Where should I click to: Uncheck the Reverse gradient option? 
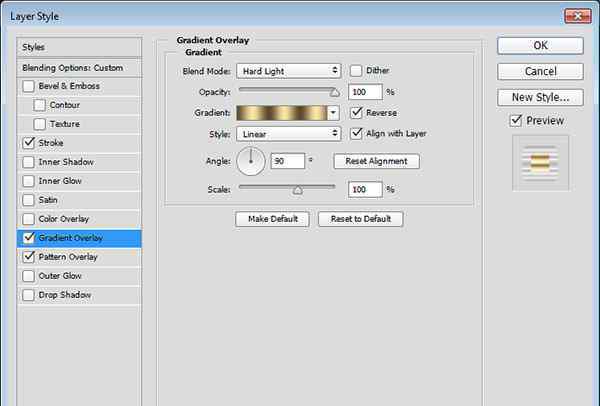(356, 113)
